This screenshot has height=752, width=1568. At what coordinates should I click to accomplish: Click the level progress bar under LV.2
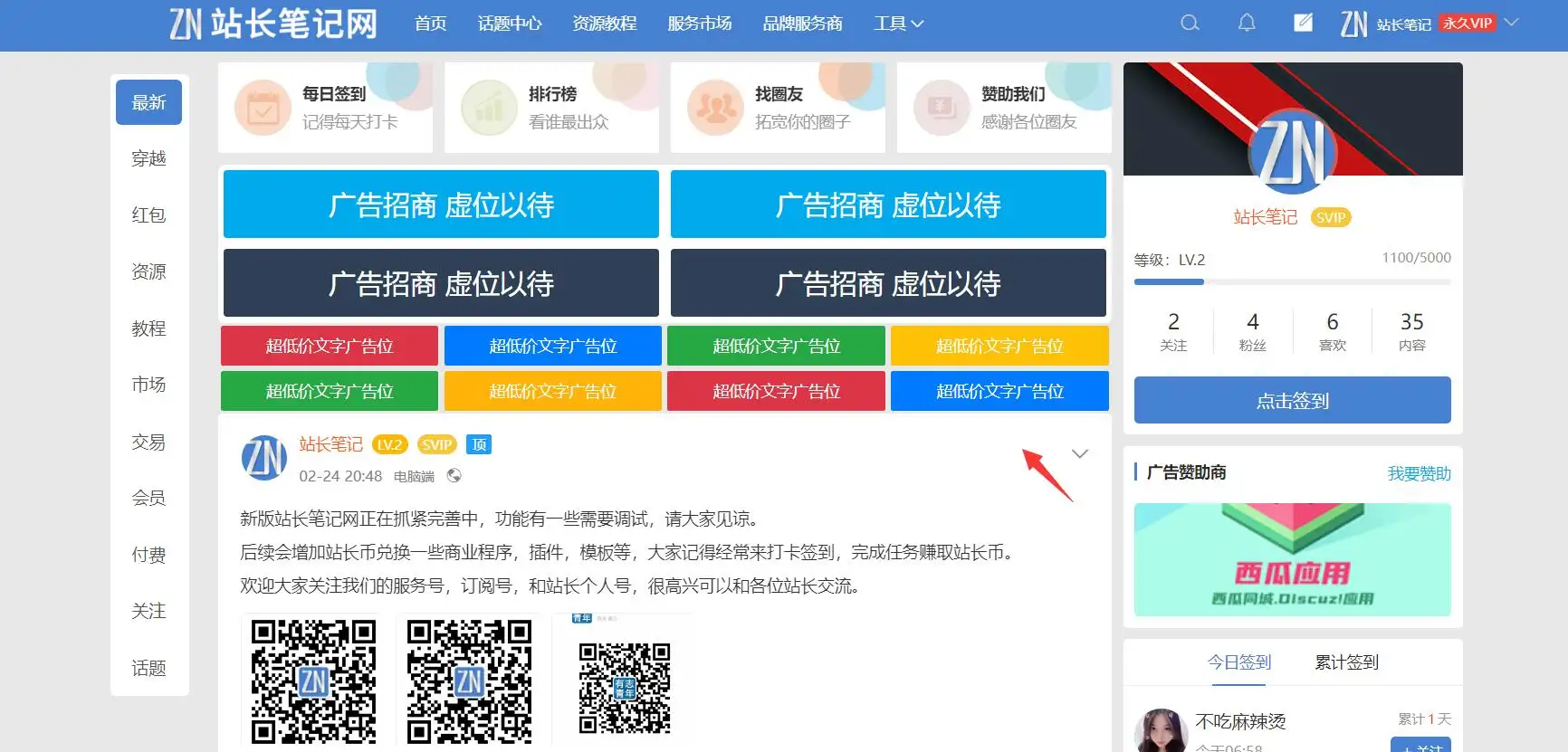[1292, 282]
